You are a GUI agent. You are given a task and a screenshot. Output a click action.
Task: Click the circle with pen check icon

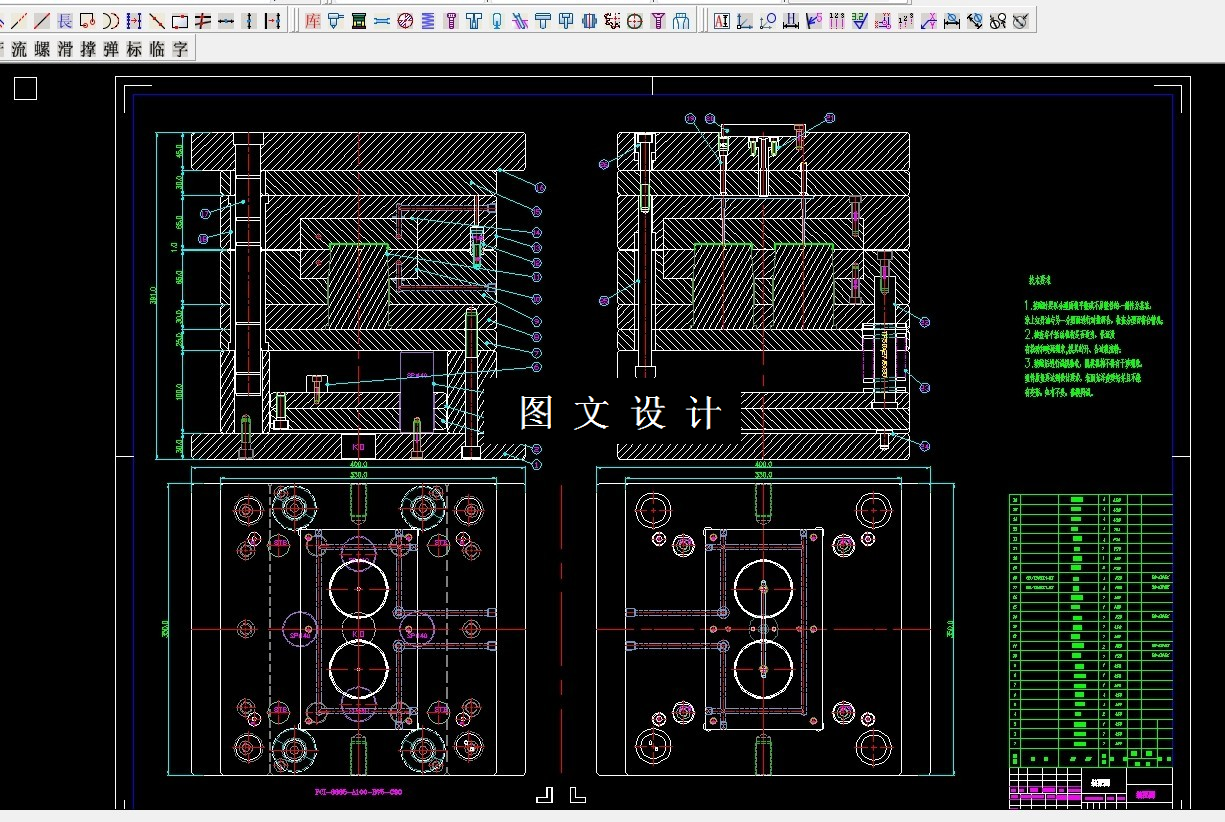pos(1020,20)
